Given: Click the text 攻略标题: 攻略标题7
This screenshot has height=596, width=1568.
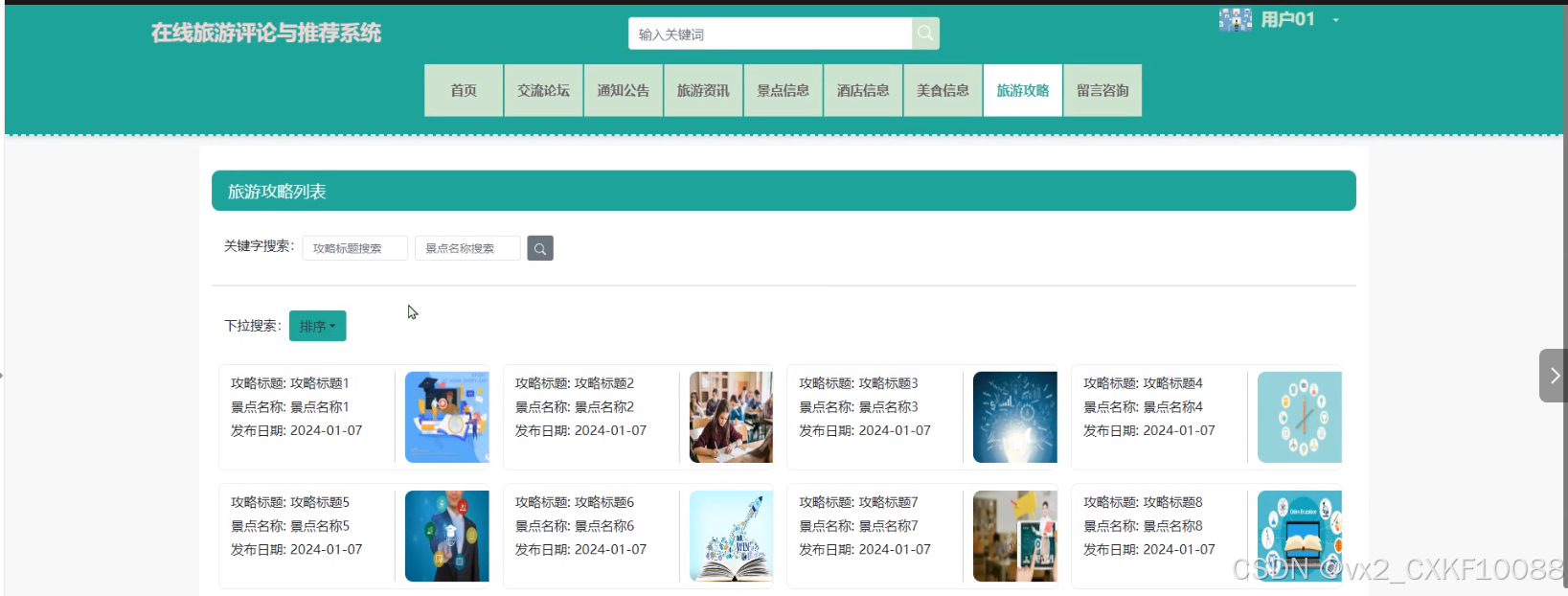Looking at the screenshot, I should (x=859, y=502).
